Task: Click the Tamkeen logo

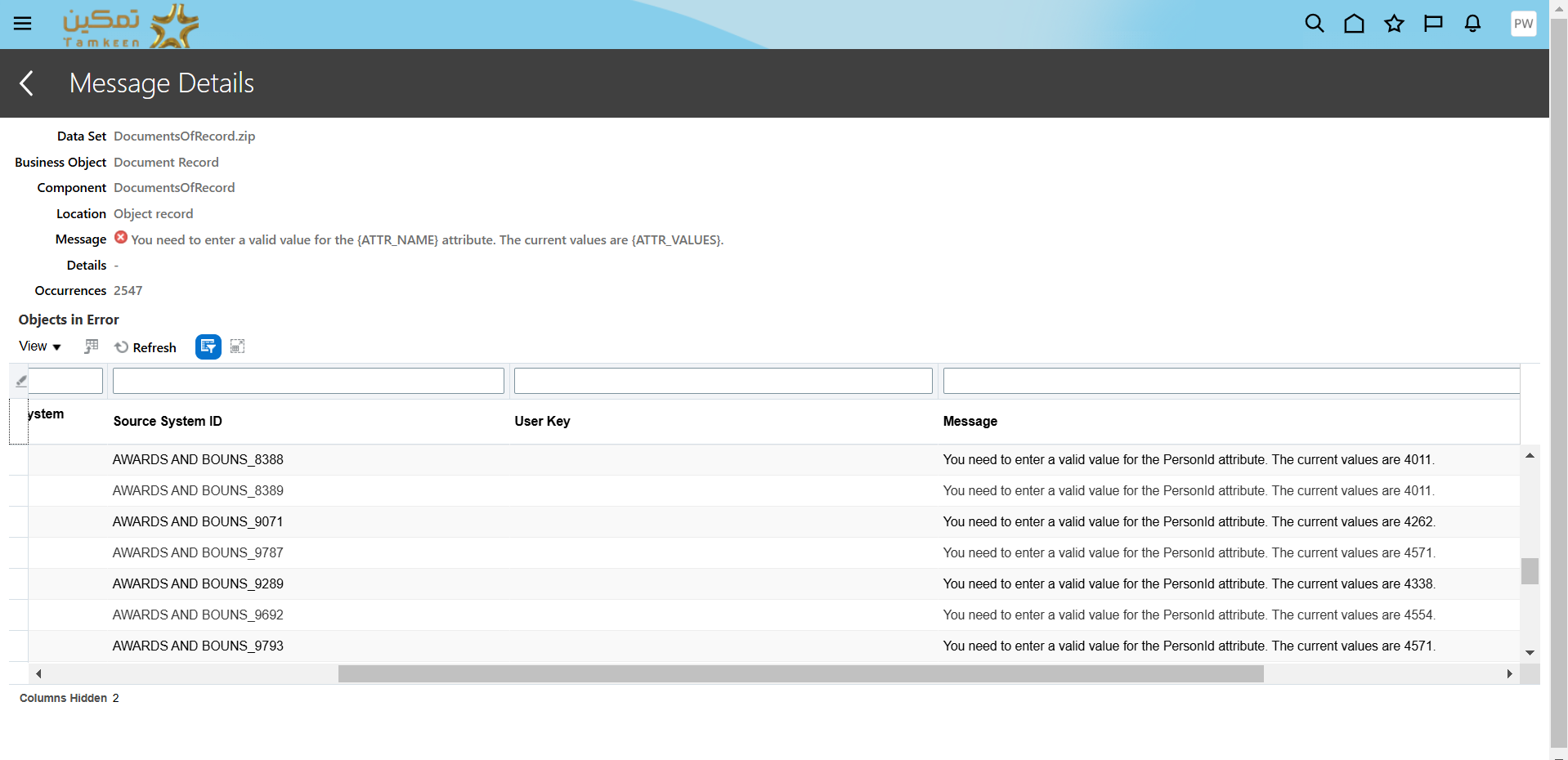Action: pos(131,25)
